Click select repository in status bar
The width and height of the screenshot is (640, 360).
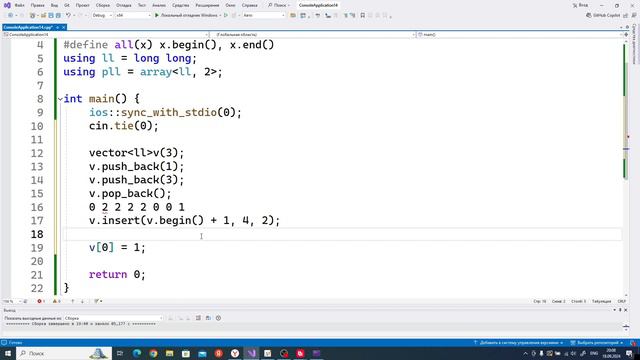coord(596,343)
